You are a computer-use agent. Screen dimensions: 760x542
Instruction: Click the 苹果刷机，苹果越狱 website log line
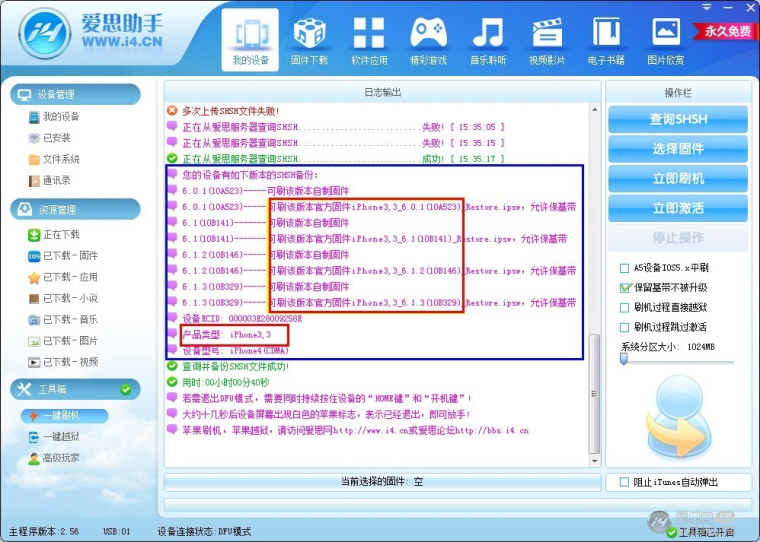point(355,430)
